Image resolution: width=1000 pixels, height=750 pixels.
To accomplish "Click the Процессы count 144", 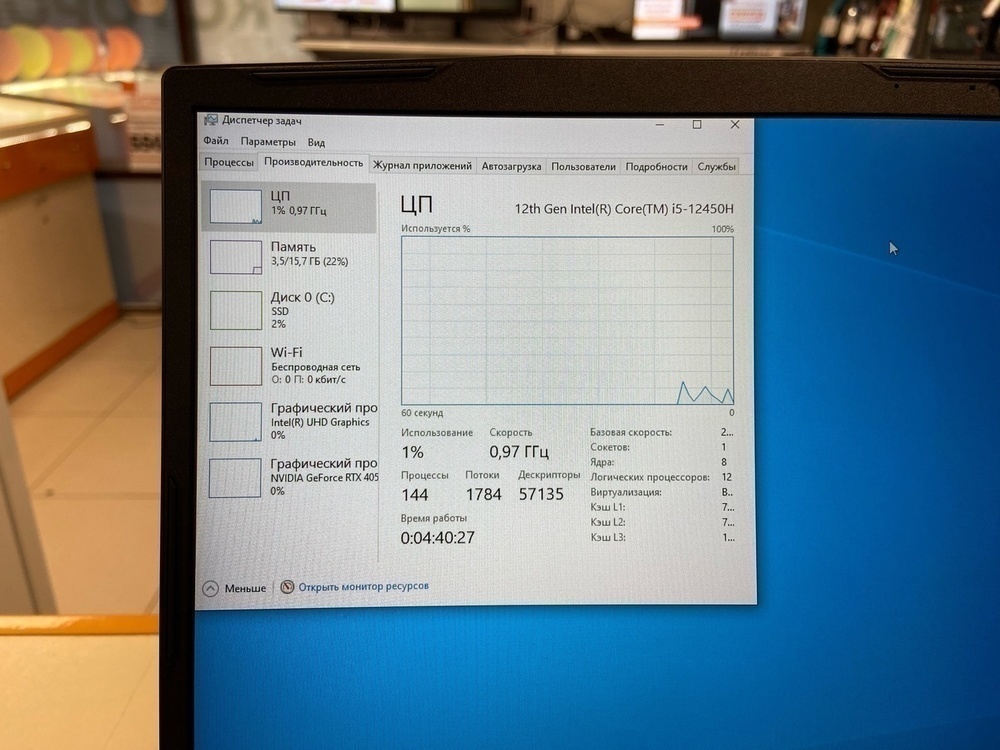I will 415,495.
